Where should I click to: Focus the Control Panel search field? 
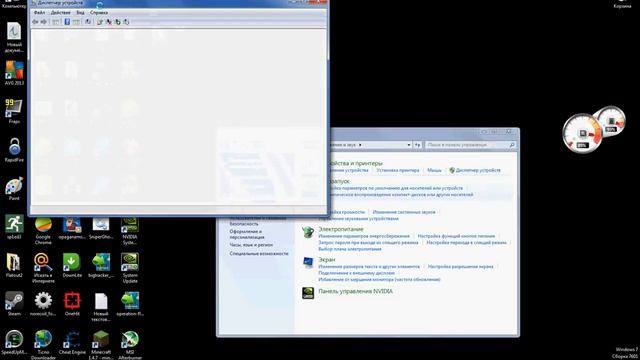(x=470, y=145)
